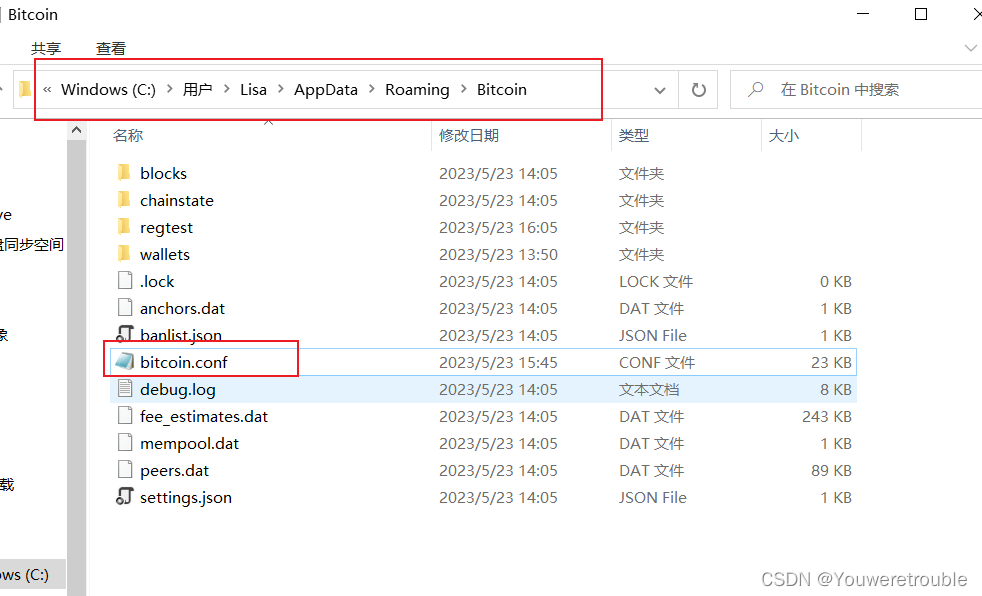Navigate to AppData in the path
Viewport: 982px width, 596px height.
click(x=326, y=90)
